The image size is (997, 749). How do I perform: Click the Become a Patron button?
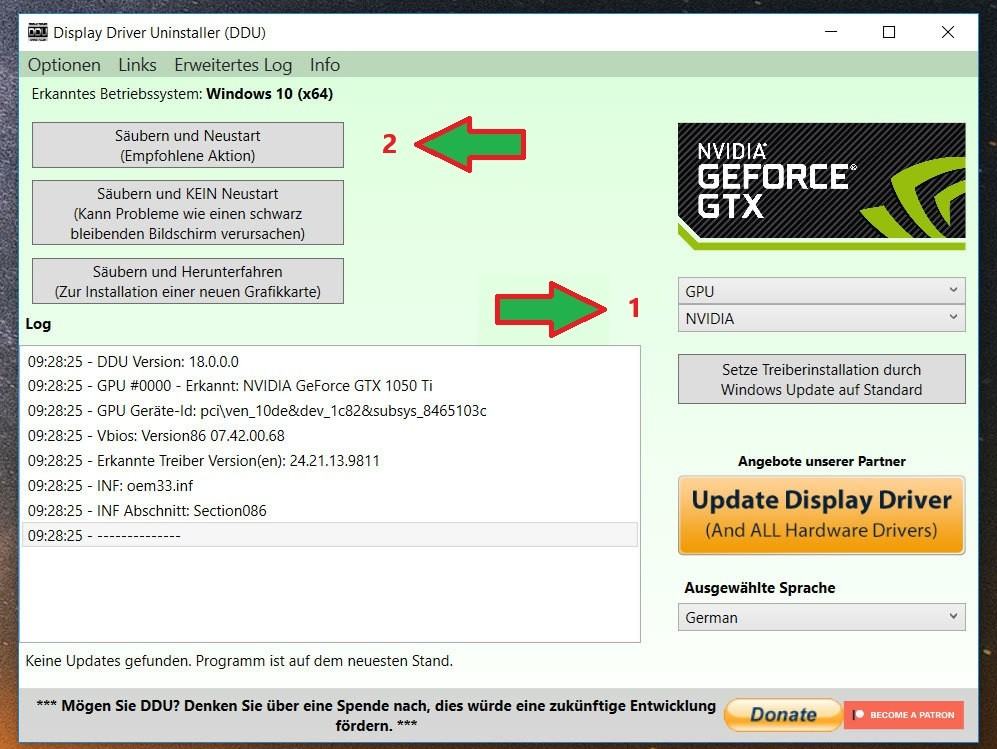[904, 715]
